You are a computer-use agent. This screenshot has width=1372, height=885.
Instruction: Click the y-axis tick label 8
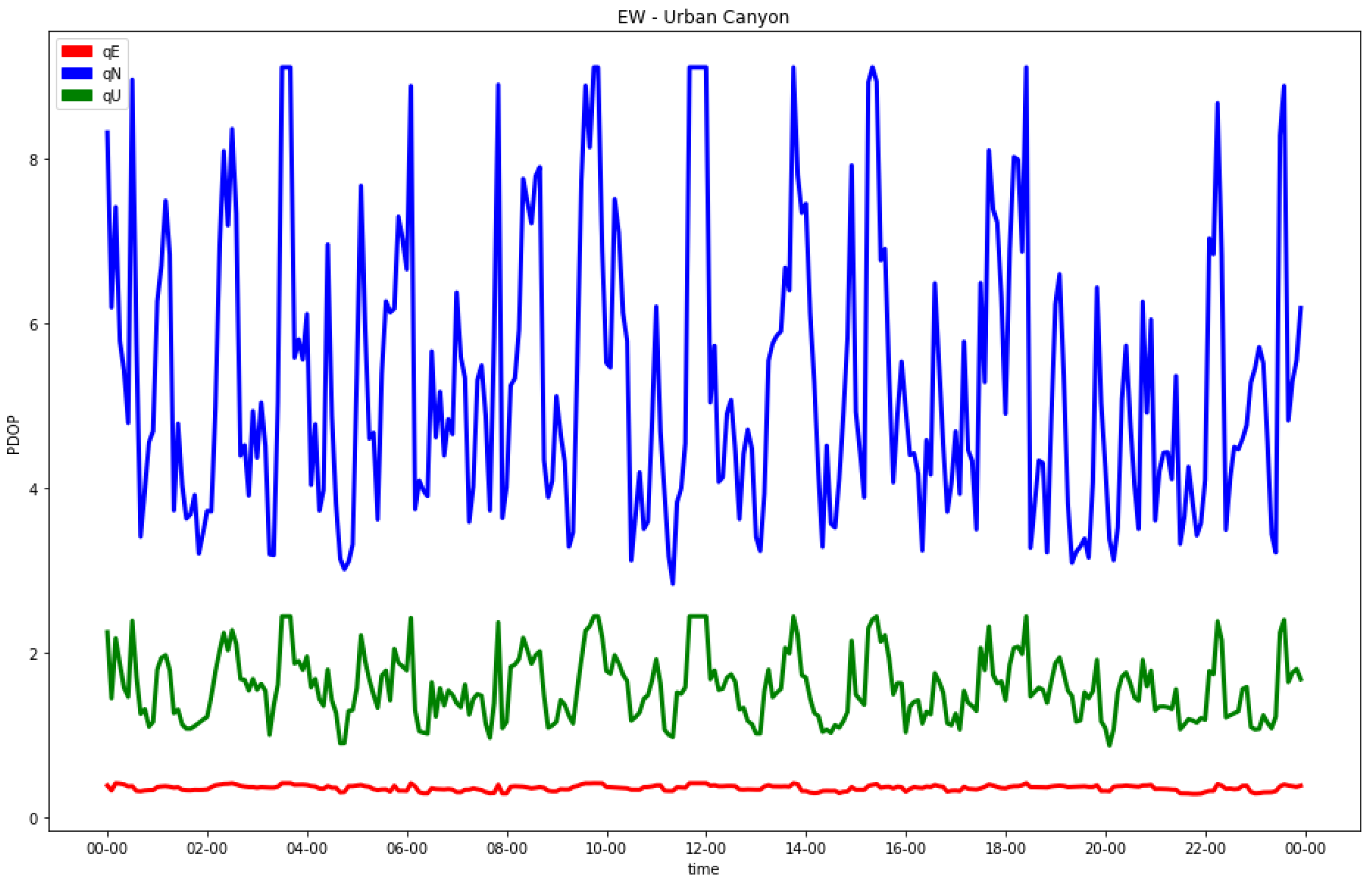point(33,160)
